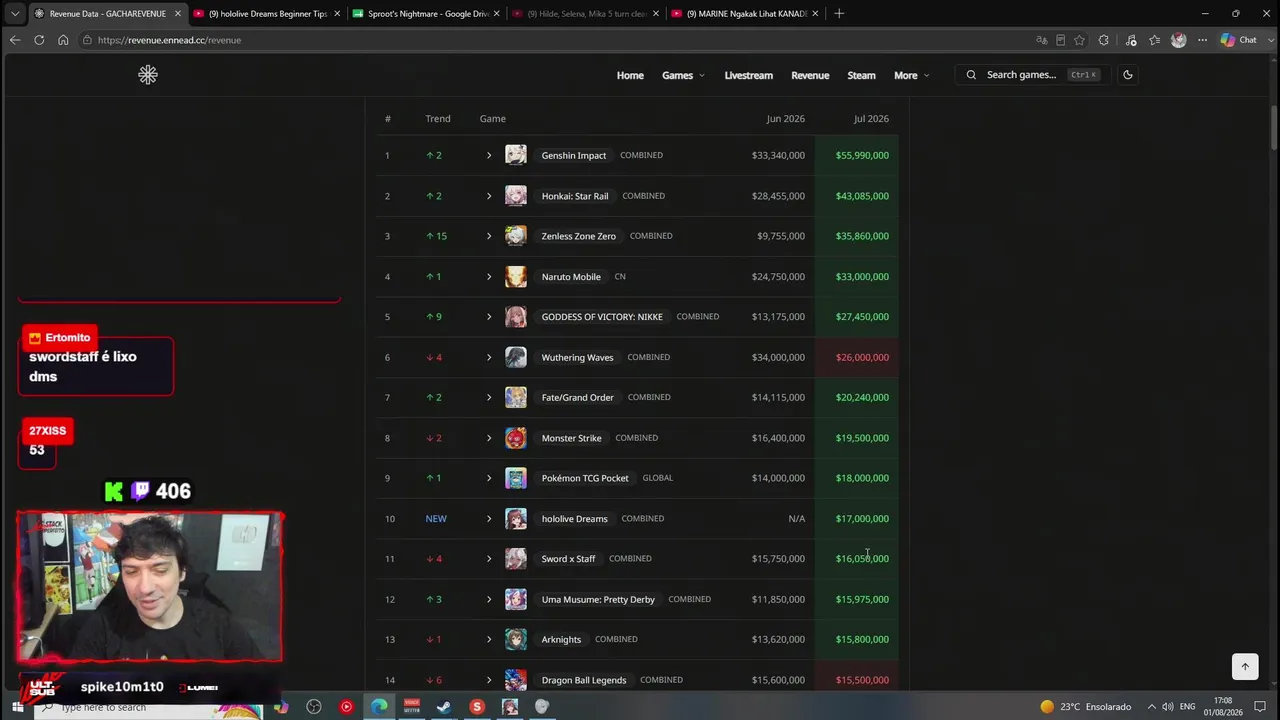Toggle dark mode moon icon
The height and width of the screenshot is (720, 1280).
1128,75
